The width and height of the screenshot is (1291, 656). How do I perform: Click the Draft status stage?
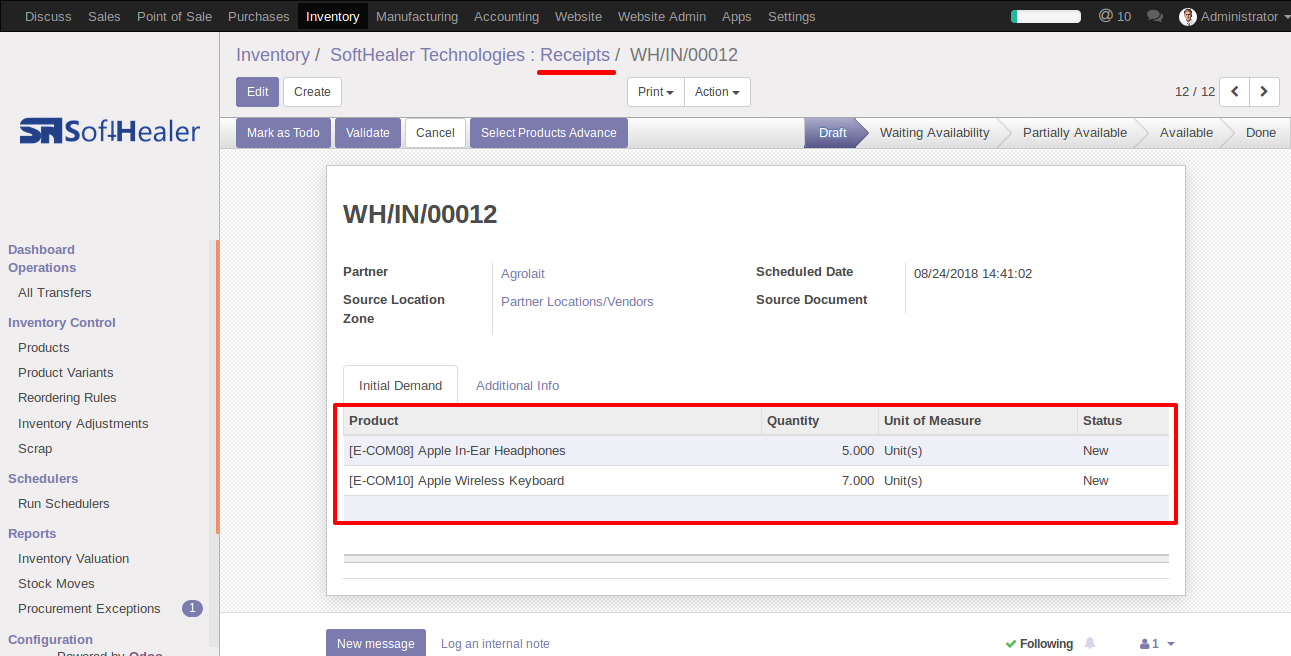point(832,133)
